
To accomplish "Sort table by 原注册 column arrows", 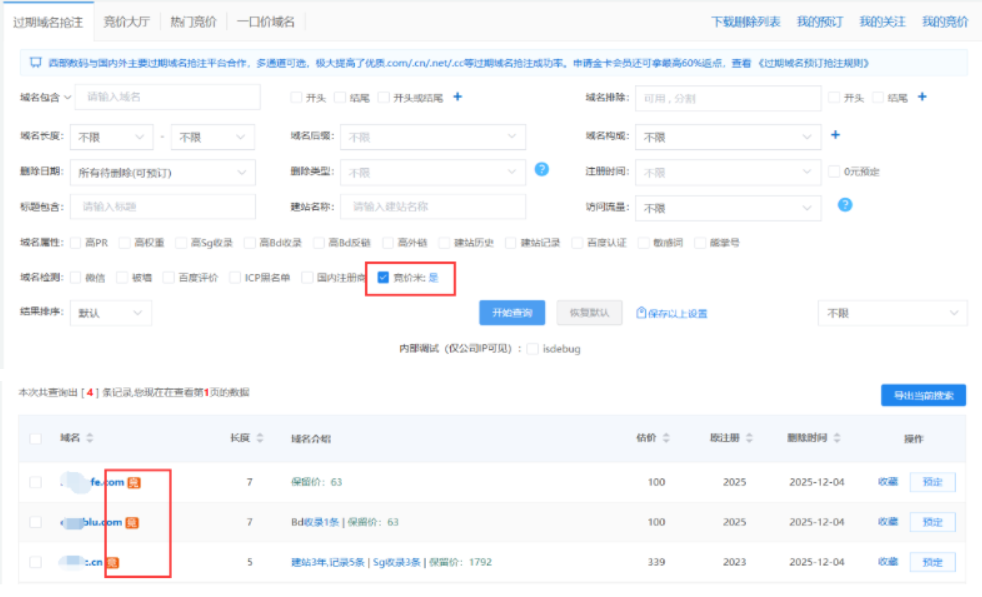I will tap(749, 438).
